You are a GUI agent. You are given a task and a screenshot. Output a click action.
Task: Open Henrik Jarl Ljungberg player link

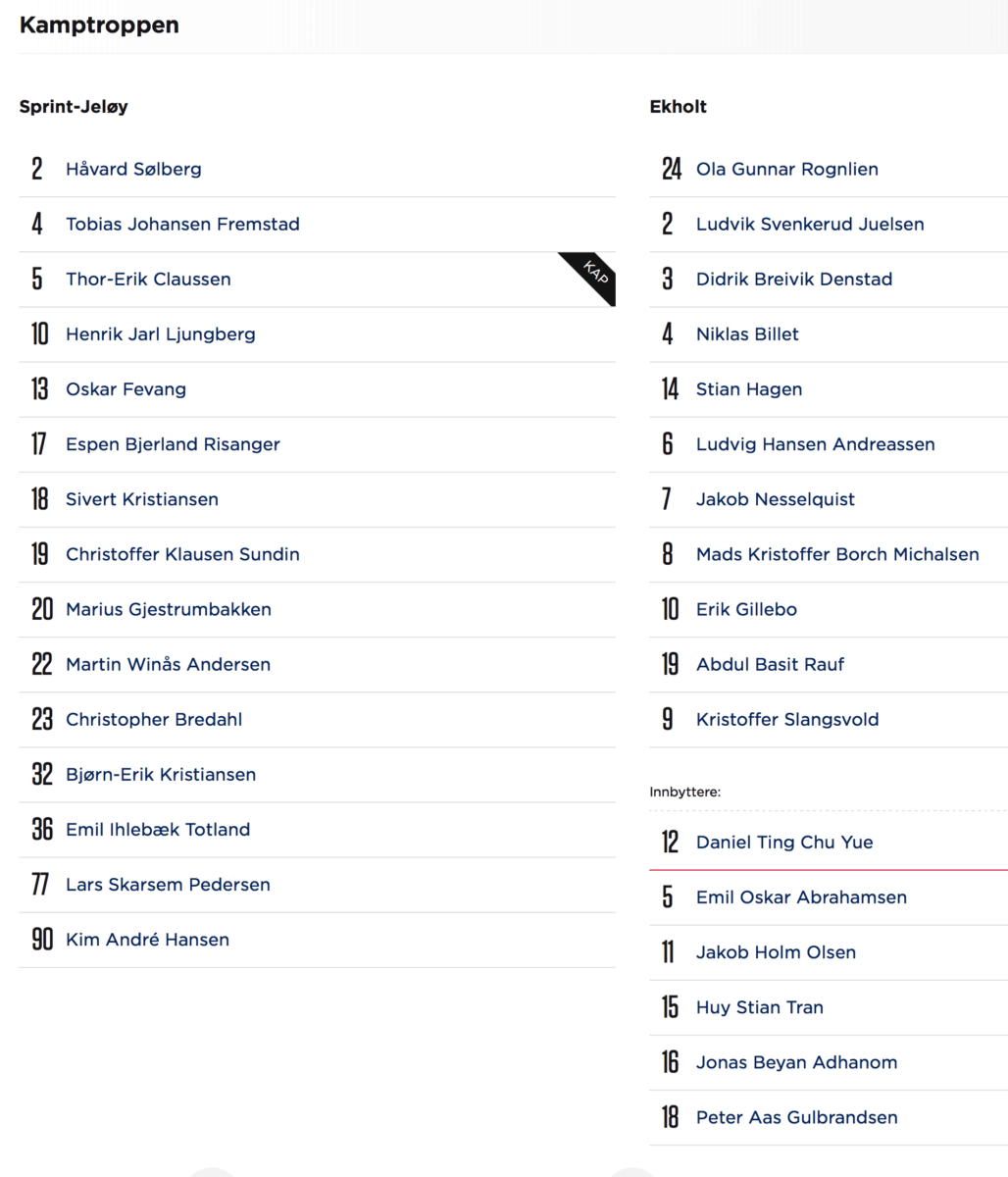[161, 333]
